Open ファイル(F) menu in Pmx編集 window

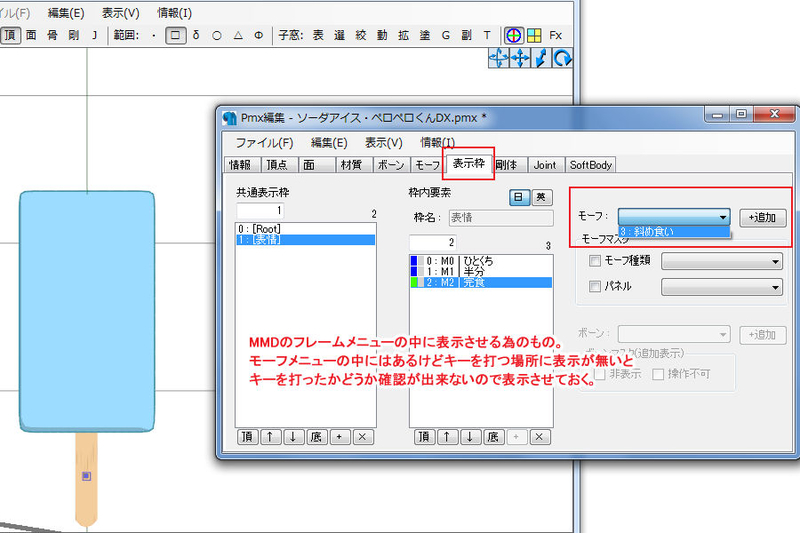point(264,142)
